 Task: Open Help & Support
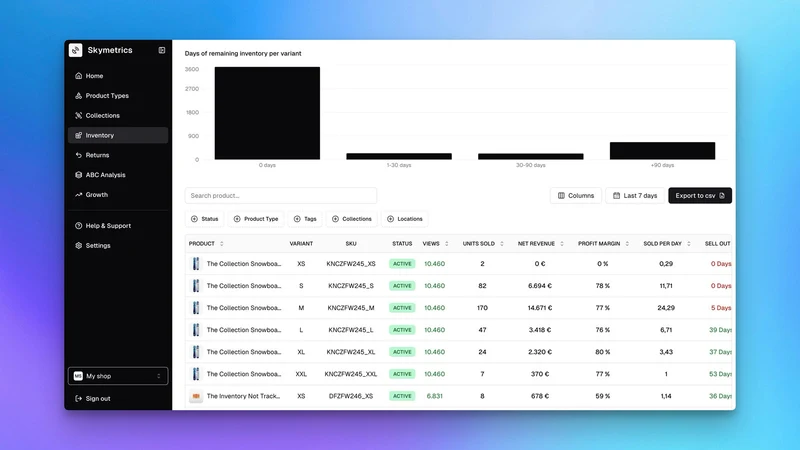[x=118, y=226]
